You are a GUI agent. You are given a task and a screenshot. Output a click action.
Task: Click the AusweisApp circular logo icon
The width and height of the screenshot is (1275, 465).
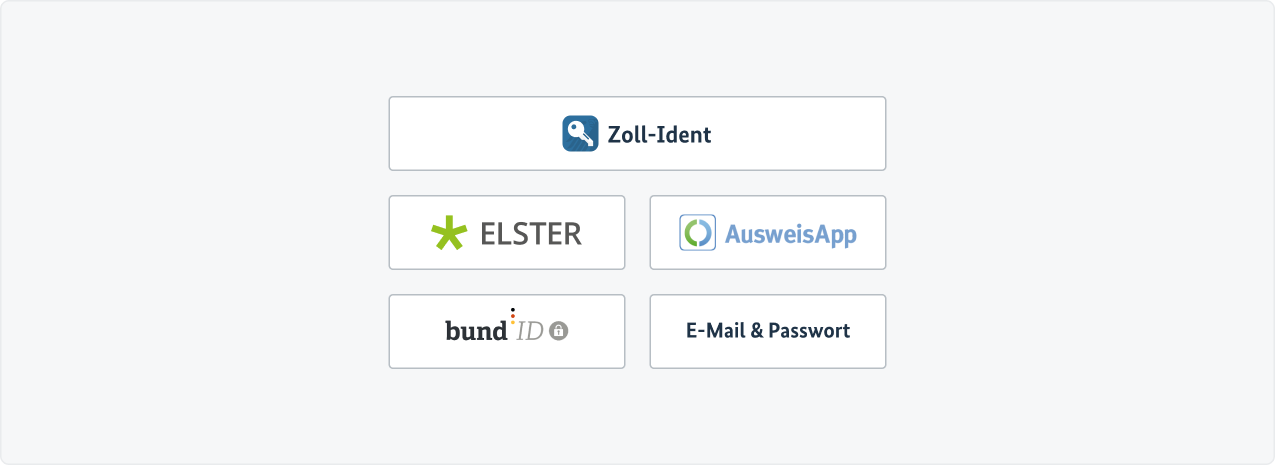[698, 233]
